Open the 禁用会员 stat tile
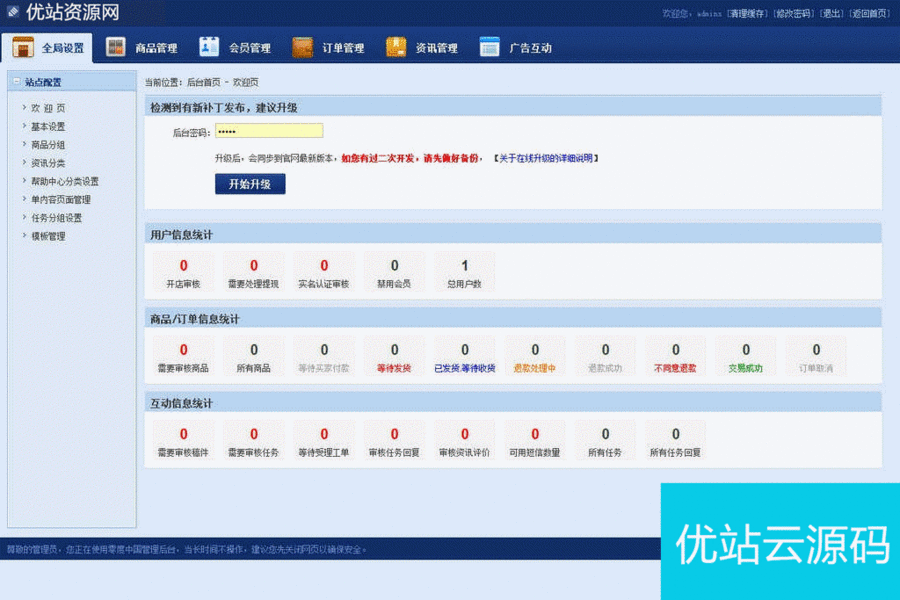 394,272
